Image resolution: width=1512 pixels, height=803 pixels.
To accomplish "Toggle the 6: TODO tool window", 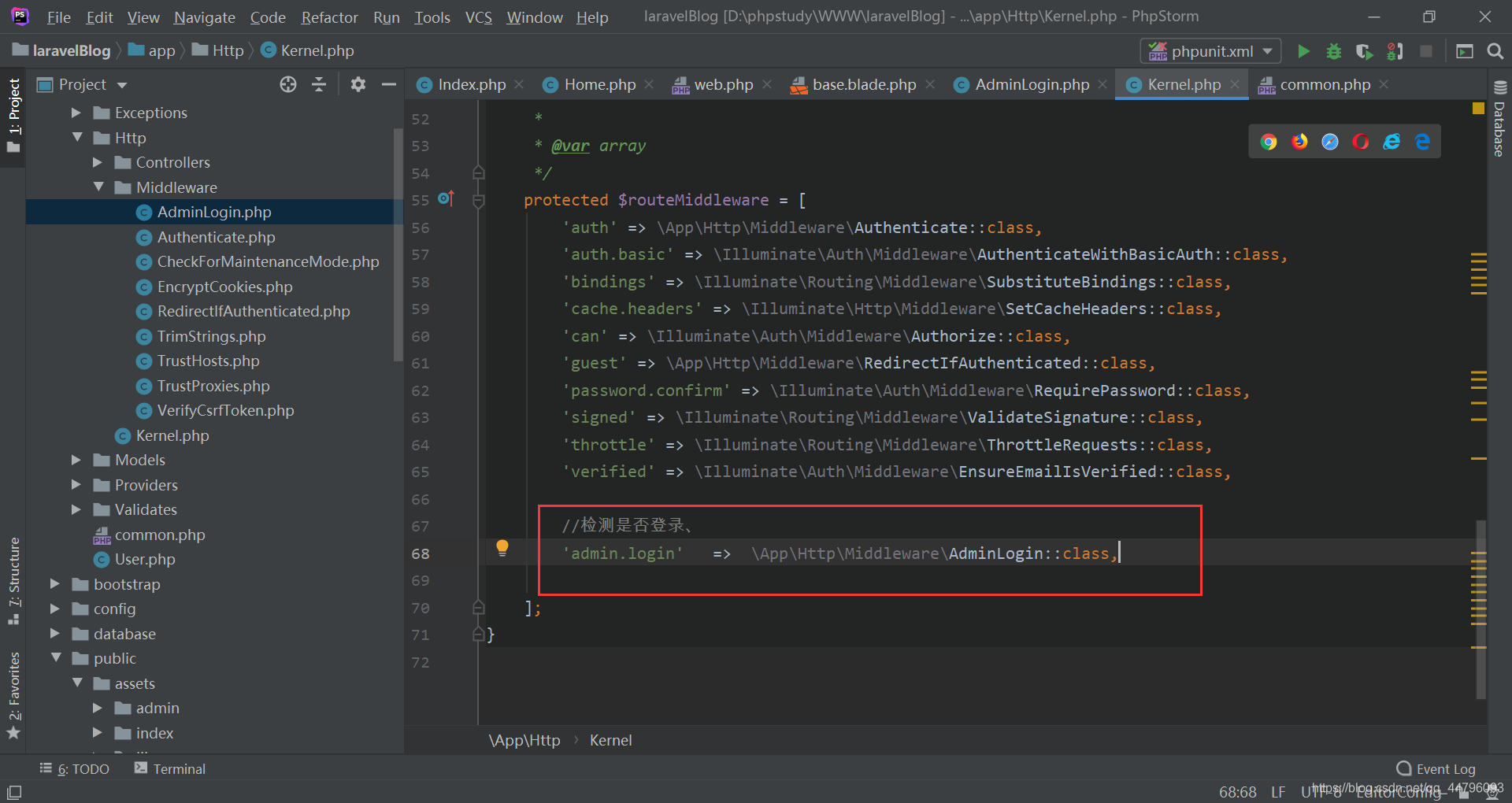I will (75, 769).
